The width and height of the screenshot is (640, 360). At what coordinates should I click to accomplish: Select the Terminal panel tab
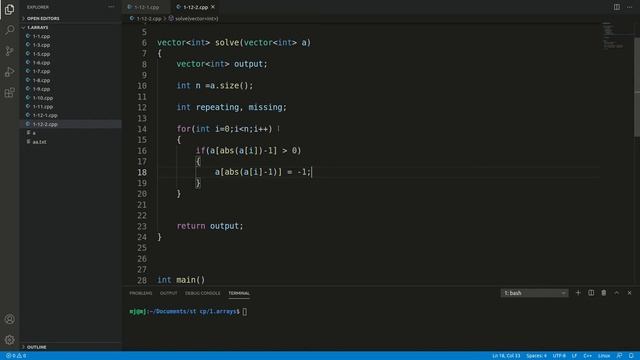(239, 293)
